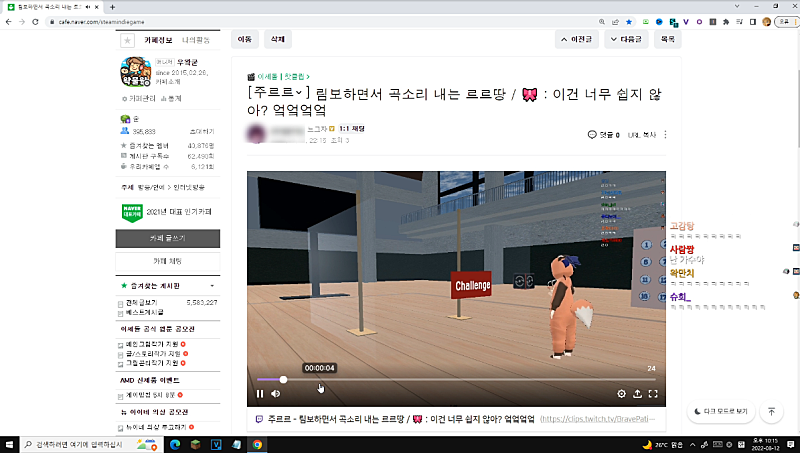Open the Windows notification center
800x453 pixels.
(791, 445)
